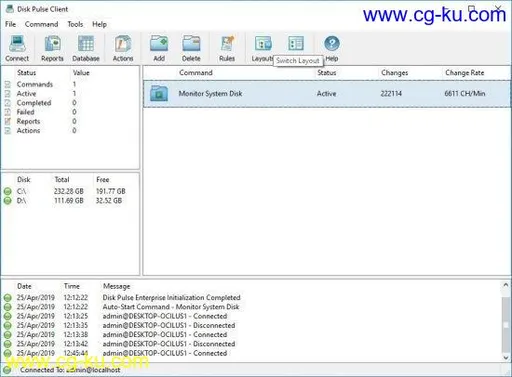
Task: Open the Reports toolbar icon
Action: (x=52, y=44)
